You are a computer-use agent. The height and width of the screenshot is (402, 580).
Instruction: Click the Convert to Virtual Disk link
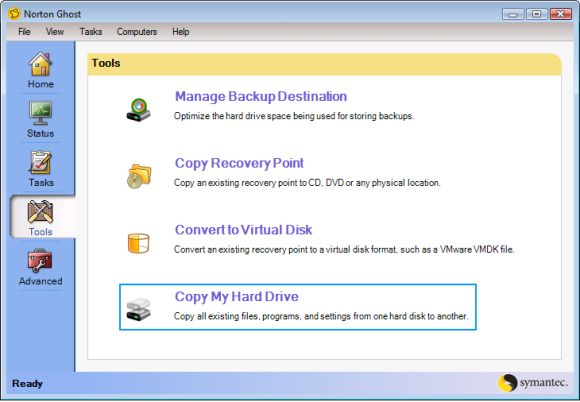(x=243, y=230)
